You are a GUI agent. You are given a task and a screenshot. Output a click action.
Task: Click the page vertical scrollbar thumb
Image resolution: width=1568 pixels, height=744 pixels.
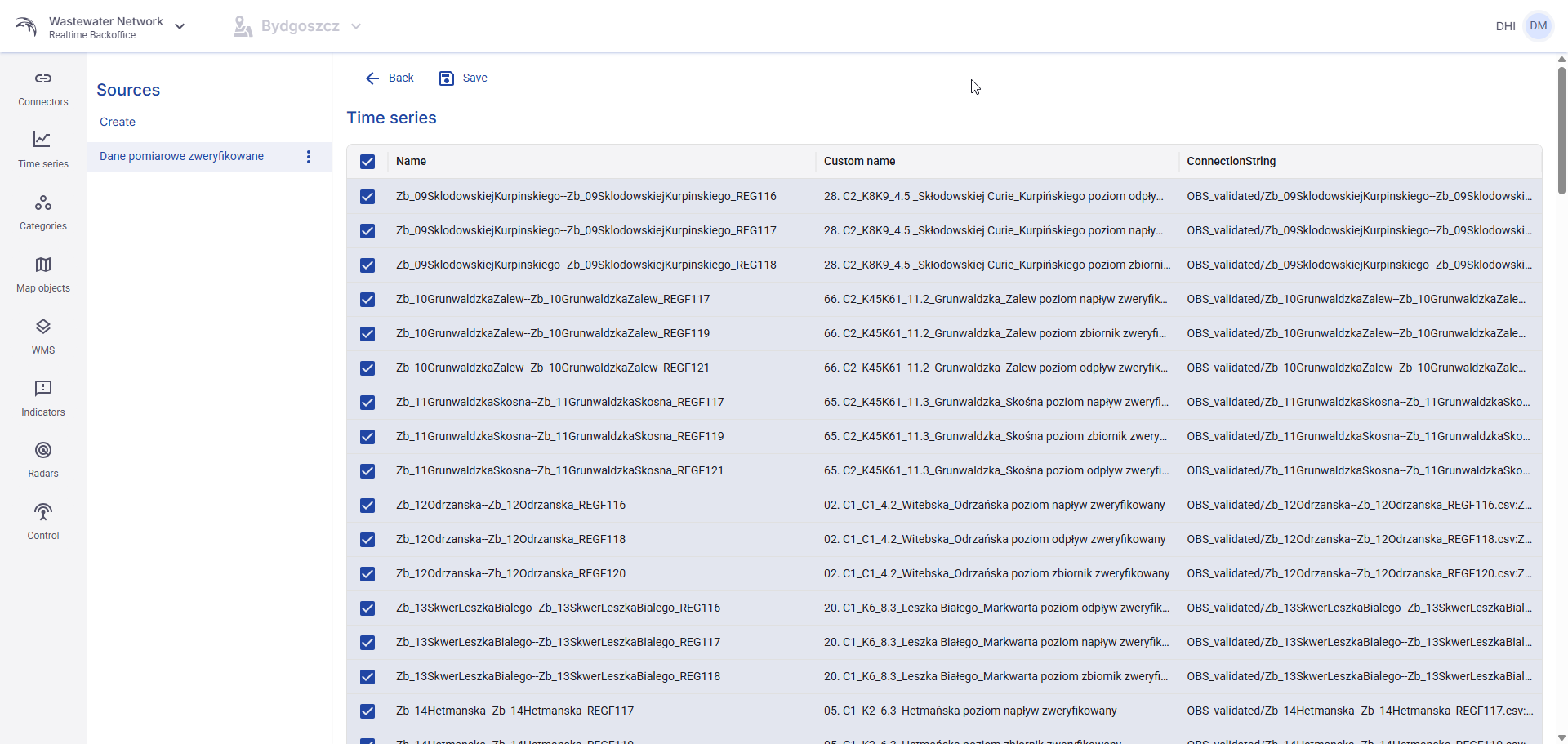click(x=1561, y=131)
